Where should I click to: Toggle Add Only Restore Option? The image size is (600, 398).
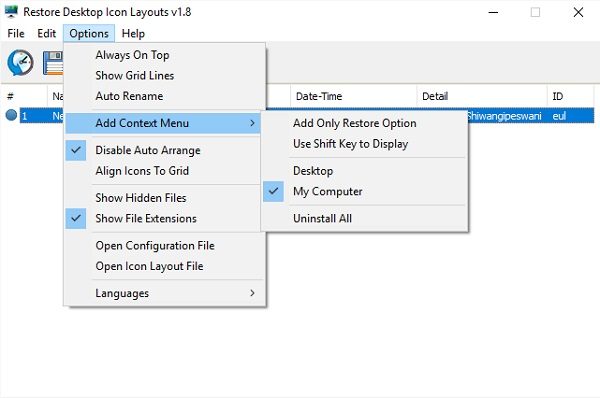pos(365,123)
